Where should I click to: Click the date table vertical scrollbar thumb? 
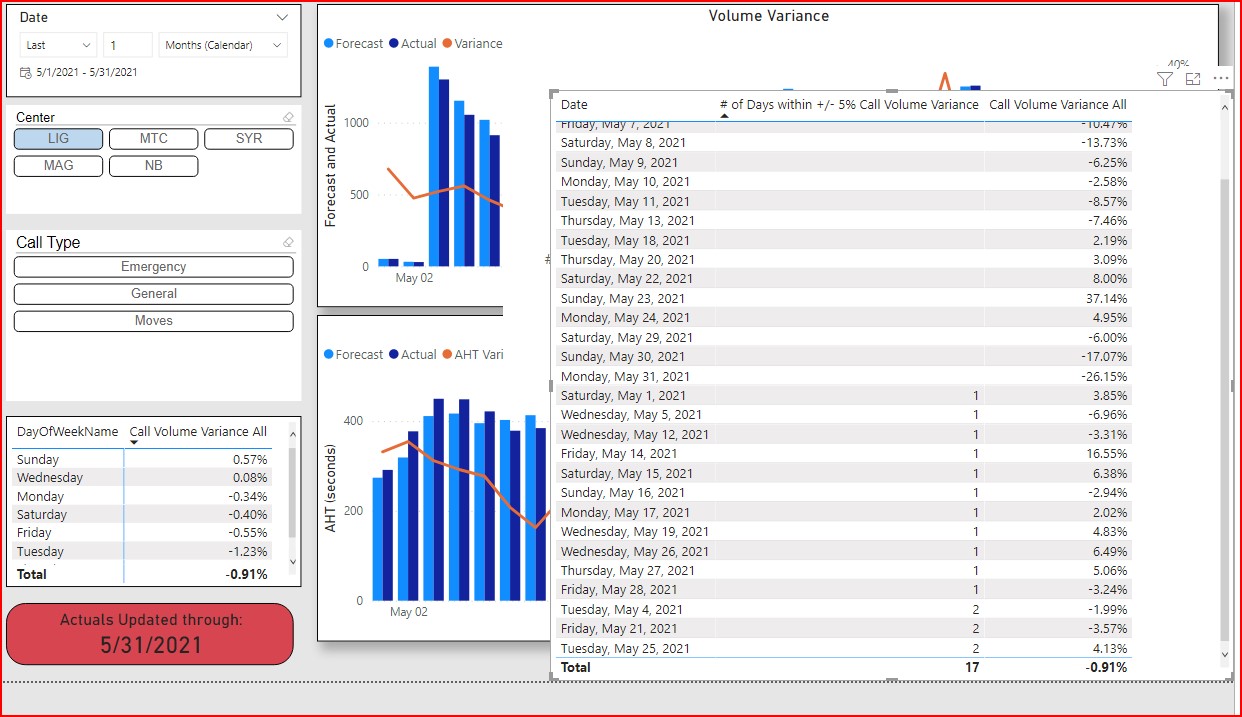pyautogui.click(x=1224, y=410)
